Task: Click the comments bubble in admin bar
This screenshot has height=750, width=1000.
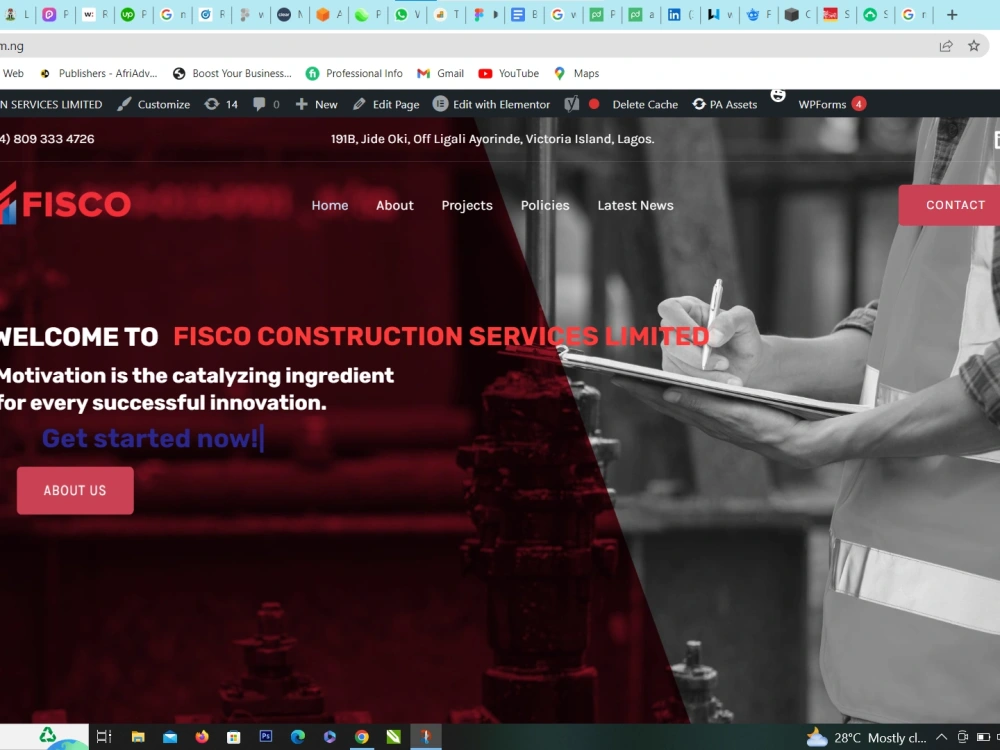Action: coord(258,104)
